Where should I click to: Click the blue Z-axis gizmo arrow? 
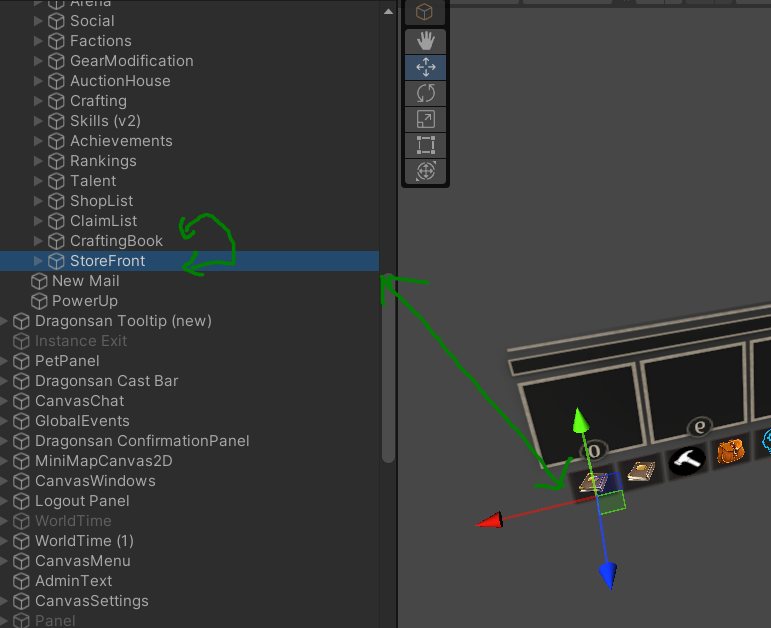607,574
